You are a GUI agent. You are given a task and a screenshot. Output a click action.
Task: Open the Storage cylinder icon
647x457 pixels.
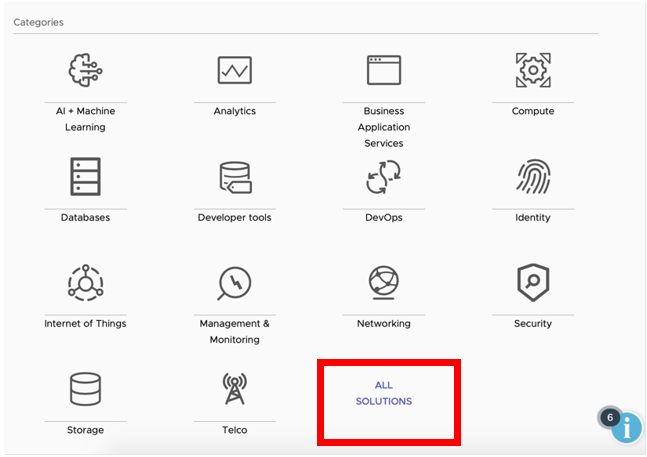85,389
